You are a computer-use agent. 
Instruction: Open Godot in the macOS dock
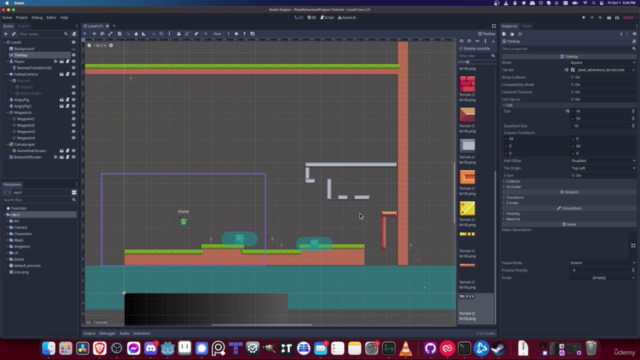click(x=167, y=348)
